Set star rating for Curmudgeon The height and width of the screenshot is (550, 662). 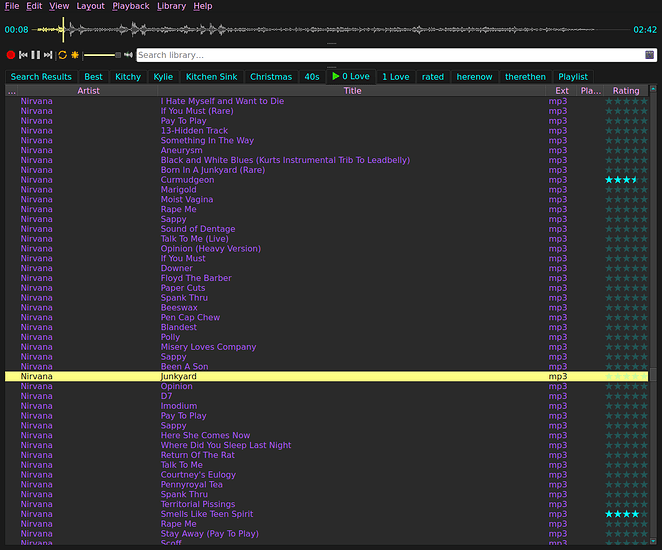(626, 180)
